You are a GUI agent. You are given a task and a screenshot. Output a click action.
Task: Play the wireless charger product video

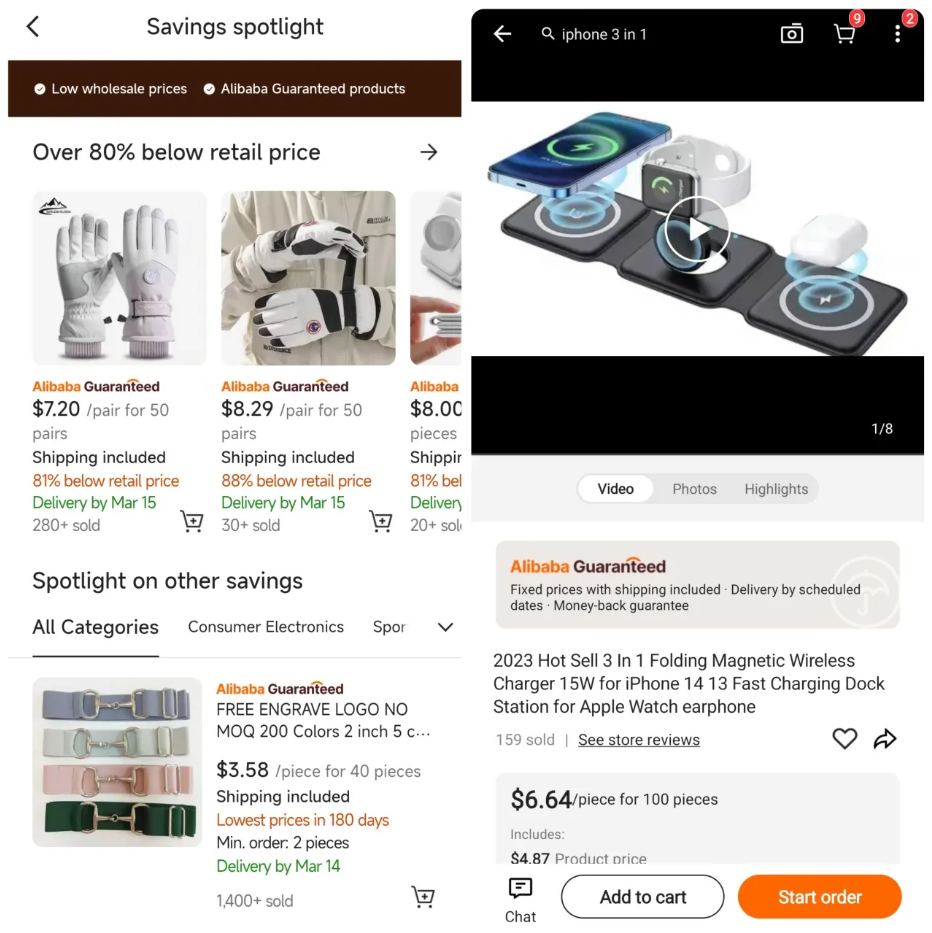(x=696, y=230)
